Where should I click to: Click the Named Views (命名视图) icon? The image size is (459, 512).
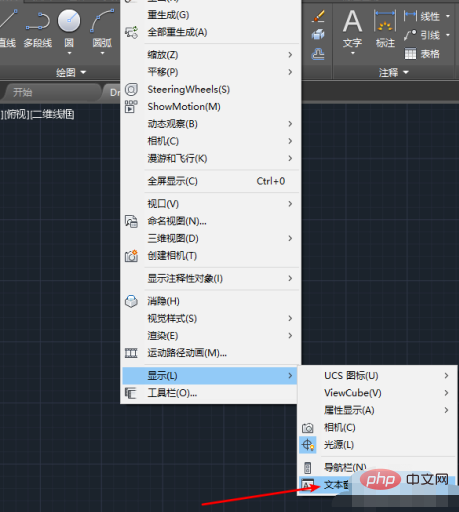131,221
